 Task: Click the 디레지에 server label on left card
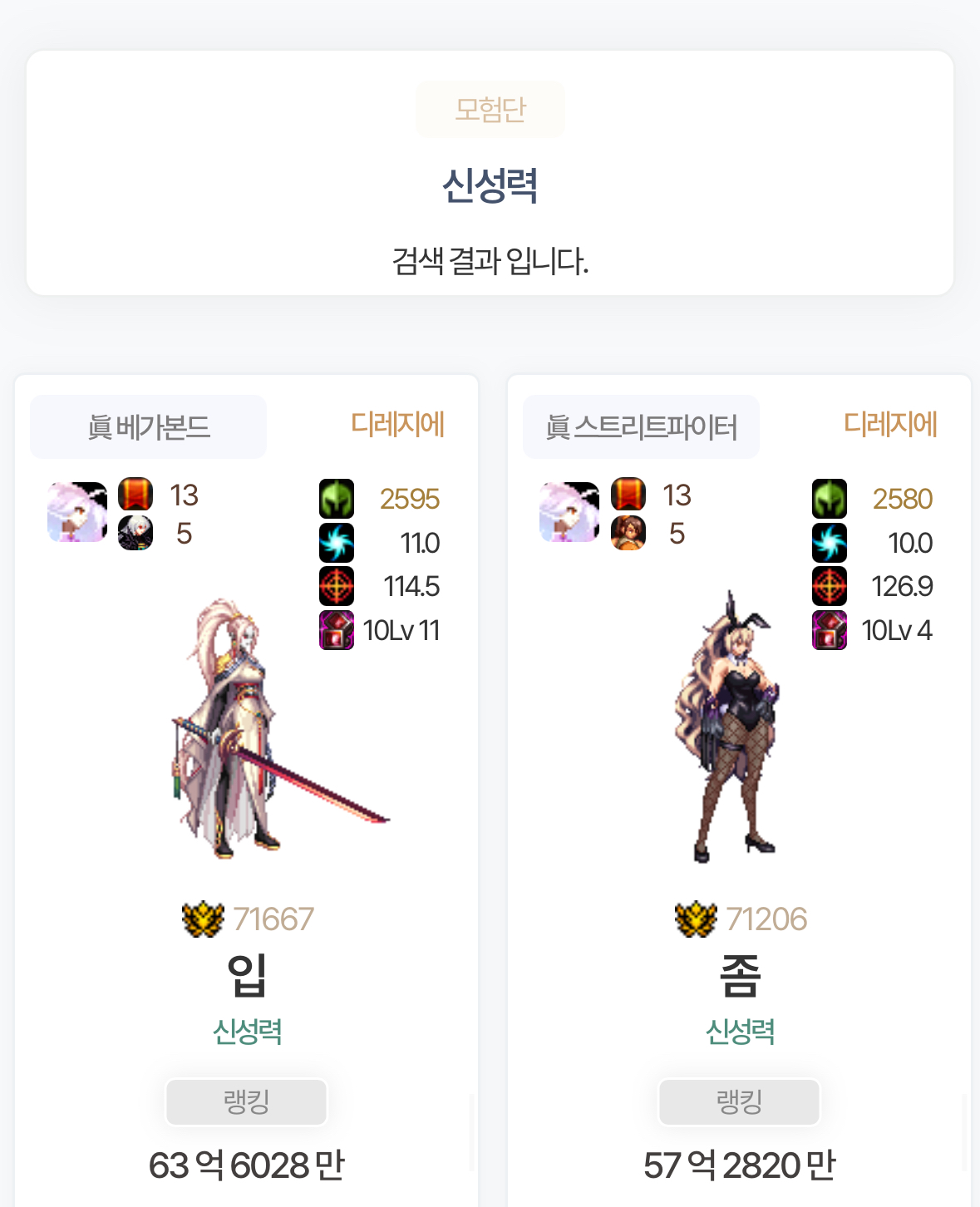[397, 424]
